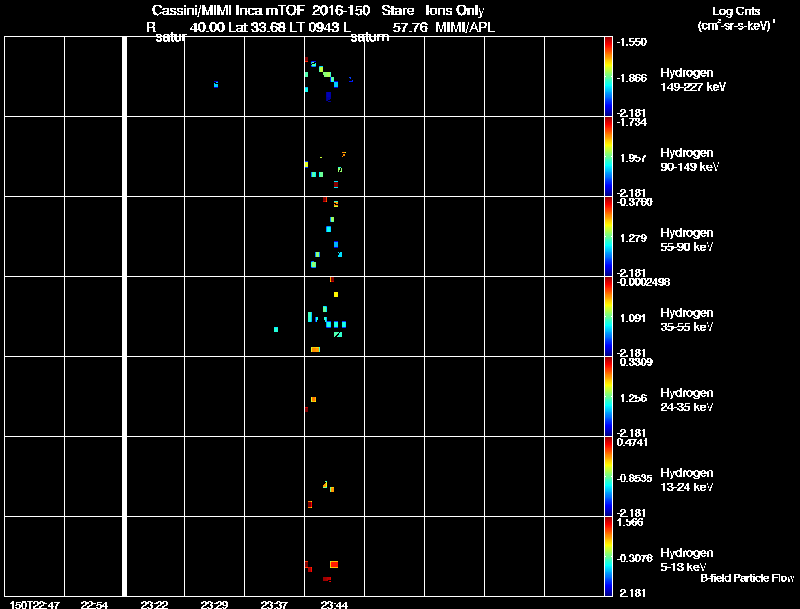Click the '1.566' color scale value
The width and height of the screenshot is (800, 609).
[630, 522]
